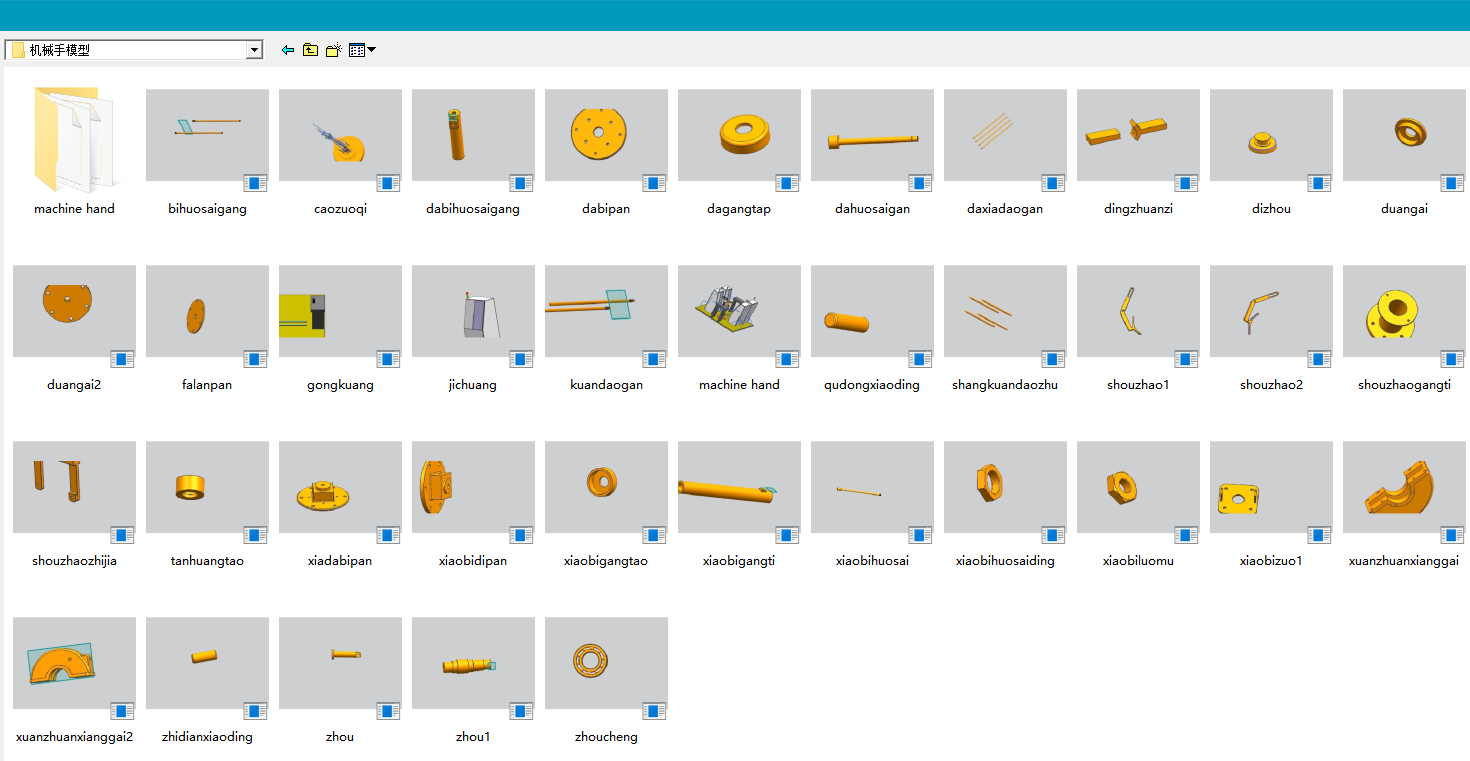Click the 'daxiadaogan' file name label

coord(1005,209)
